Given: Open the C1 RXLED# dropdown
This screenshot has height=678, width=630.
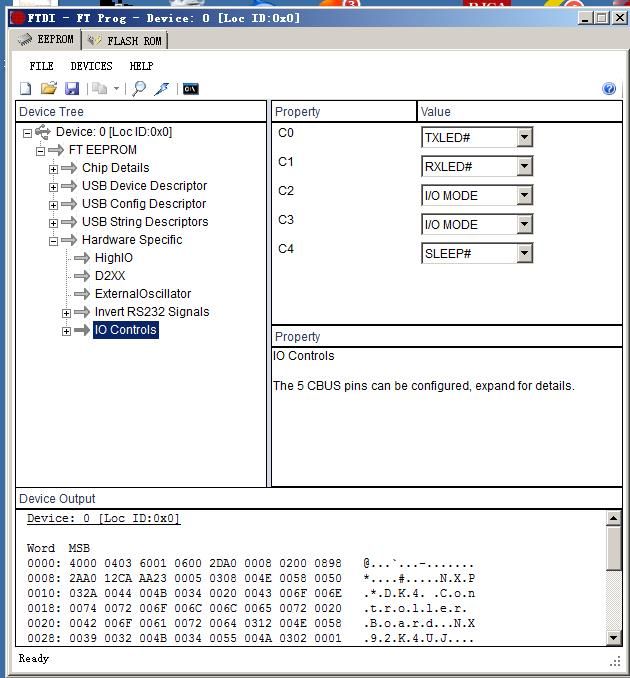Looking at the screenshot, I should (x=524, y=166).
